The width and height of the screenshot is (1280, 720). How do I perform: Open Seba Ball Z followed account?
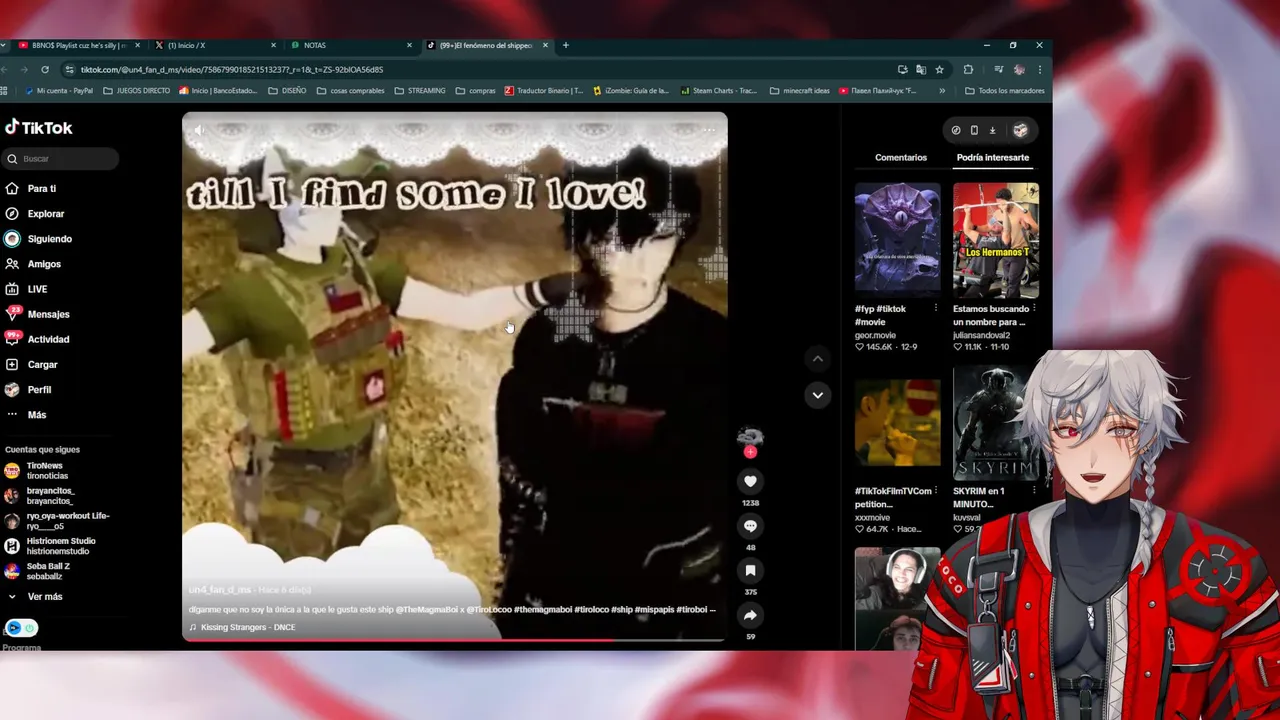click(37, 571)
